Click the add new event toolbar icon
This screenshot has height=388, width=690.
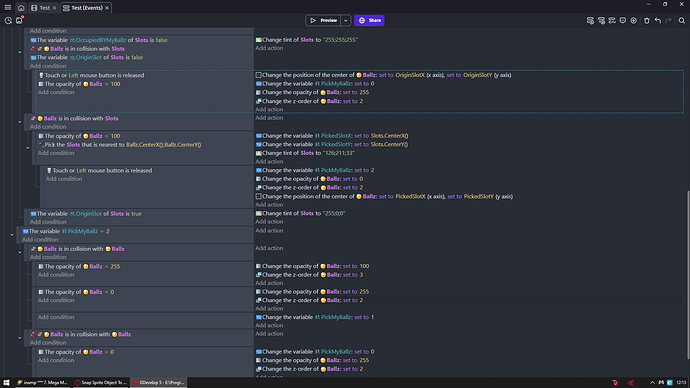(590, 20)
